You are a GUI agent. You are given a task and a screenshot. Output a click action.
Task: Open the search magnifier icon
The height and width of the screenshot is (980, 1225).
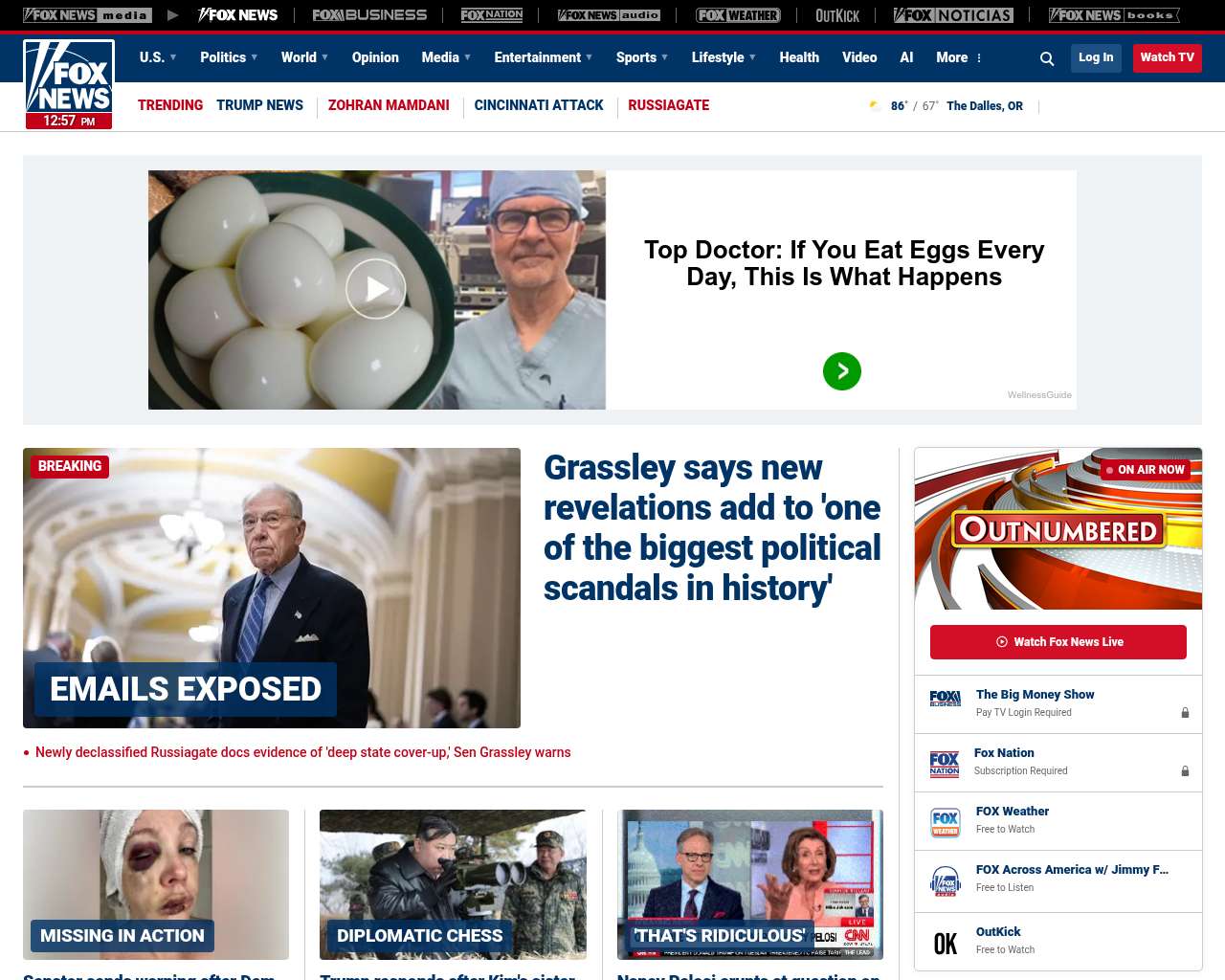(x=1047, y=58)
